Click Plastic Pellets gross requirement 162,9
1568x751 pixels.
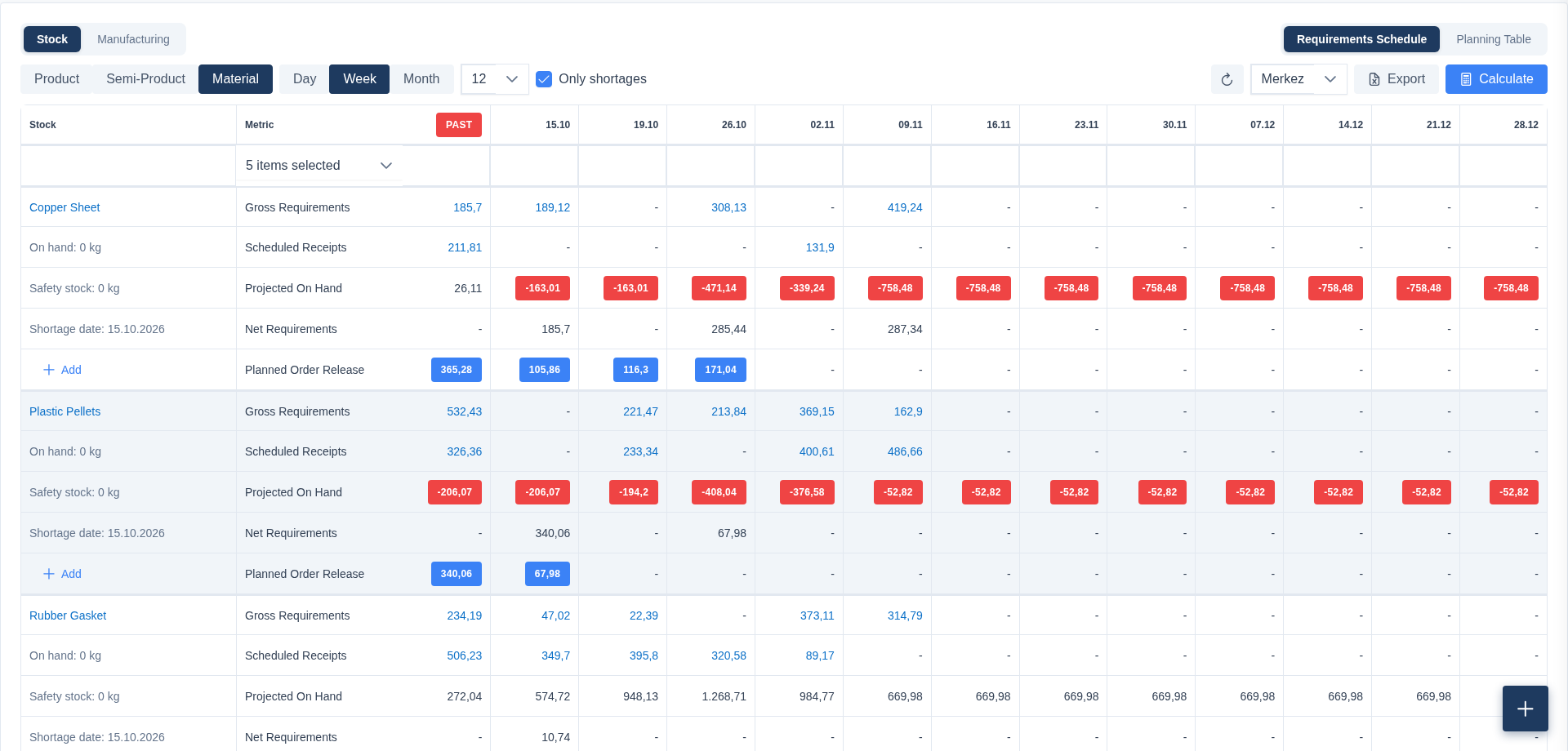(x=908, y=411)
